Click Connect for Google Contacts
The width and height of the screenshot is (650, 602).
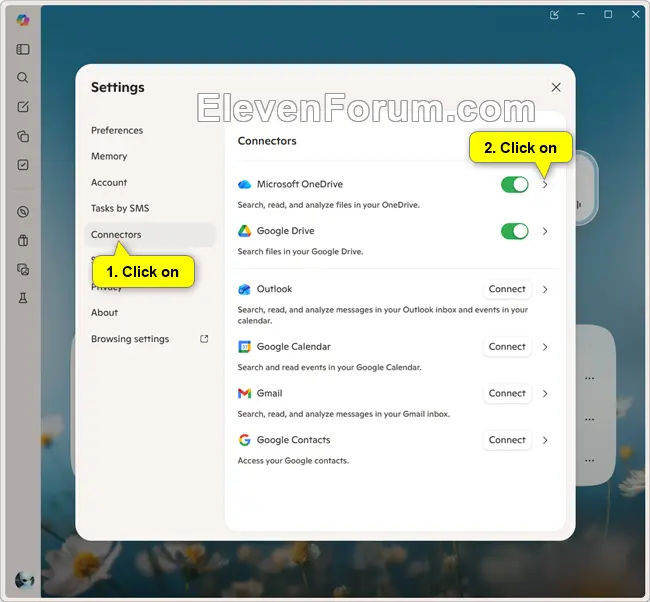(507, 440)
